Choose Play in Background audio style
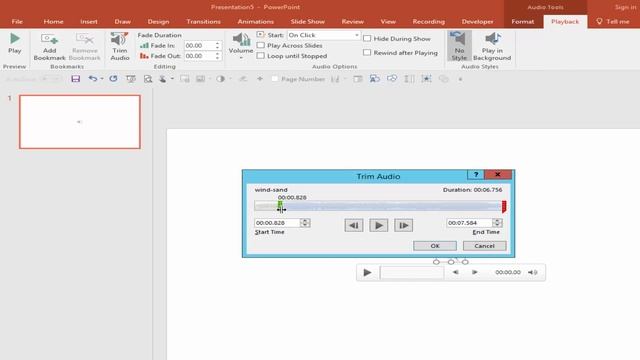Viewport: 640px width, 360px height. 492,46
